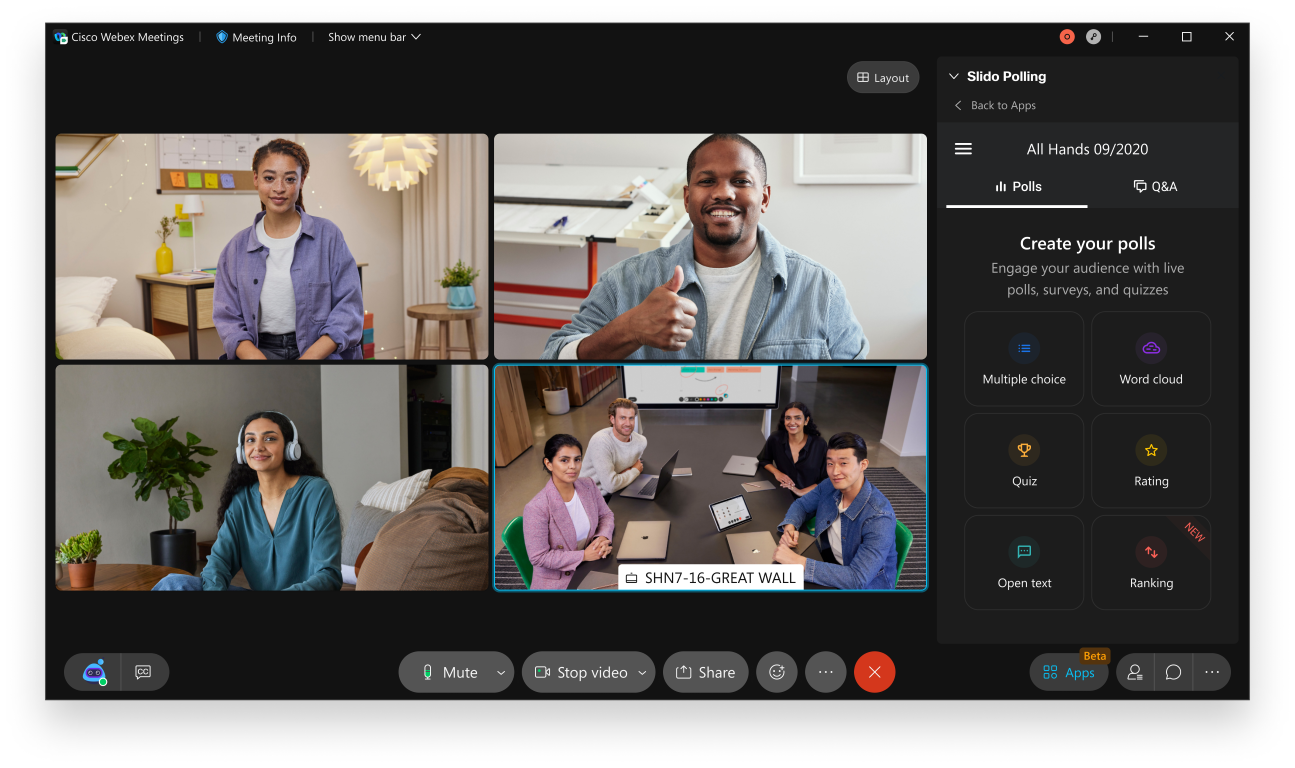This screenshot has width=1295, height=768.
Task: Switch to the Polls tab
Action: tap(1017, 187)
